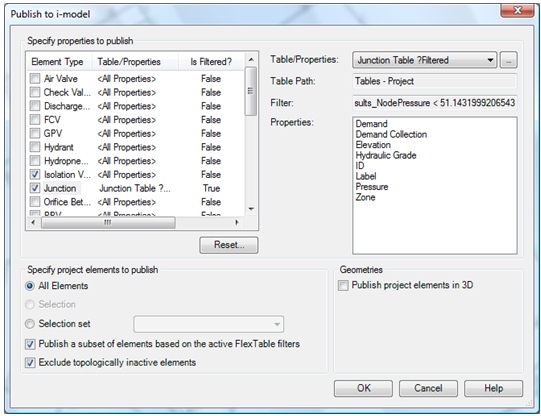Screen dimensions: 541x416
Task: Open the Selection set dropdown list
Action: click(x=209, y=324)
